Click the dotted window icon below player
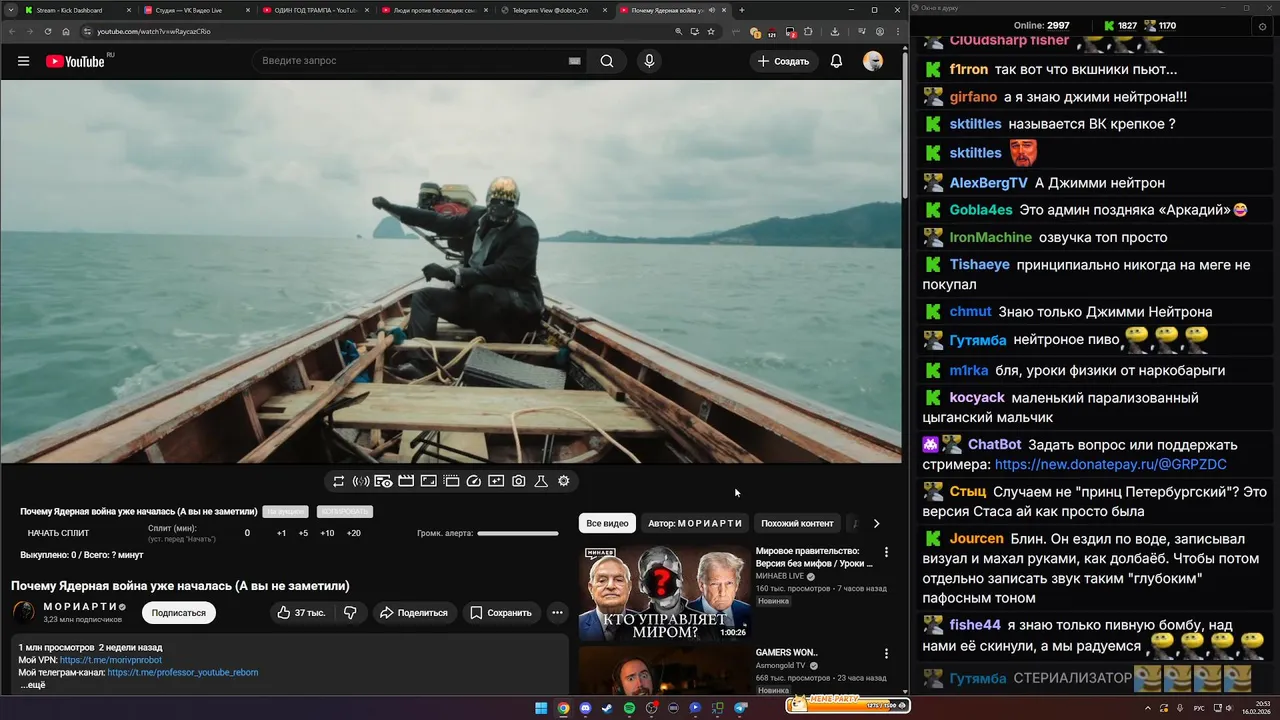Viewport: 1280px width, 720px height. pos(451,481)
